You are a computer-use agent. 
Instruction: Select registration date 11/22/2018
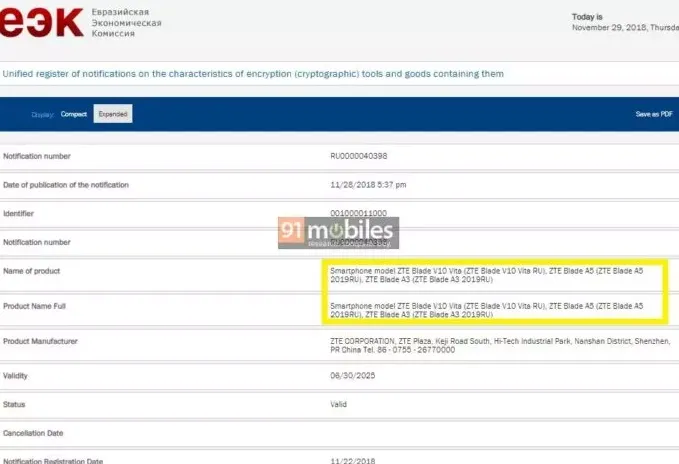(352, 461)
